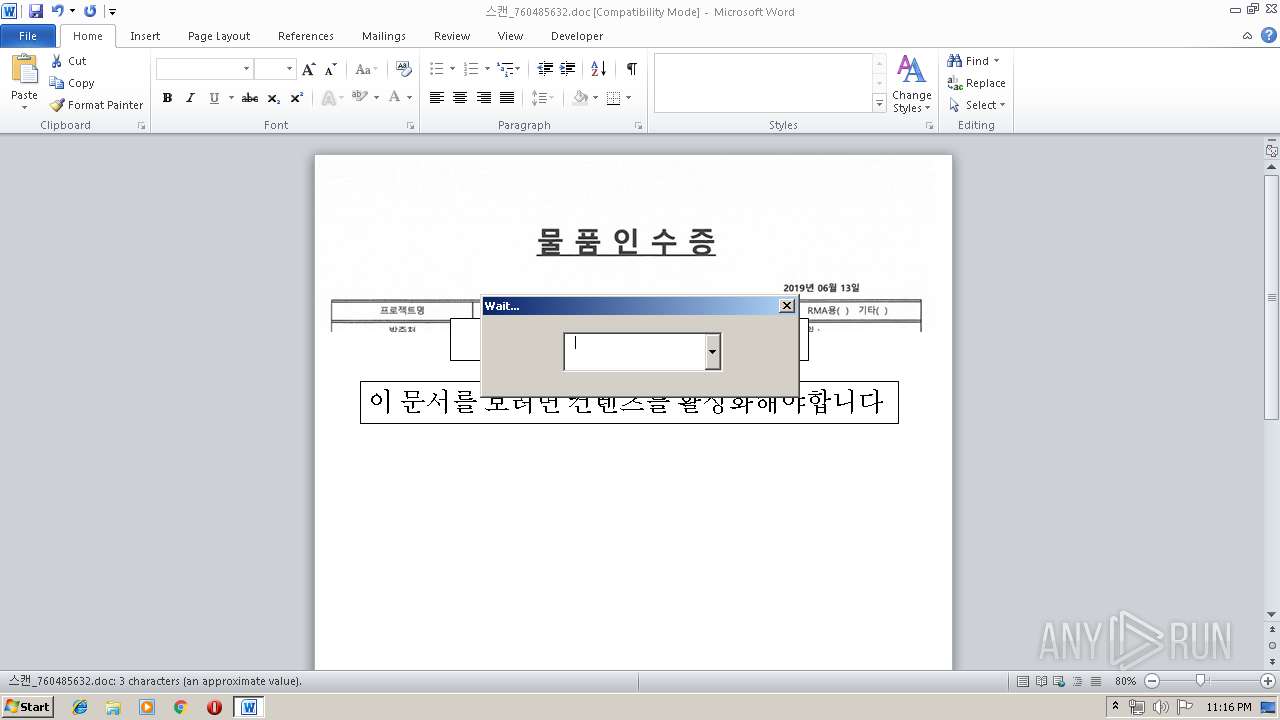Click the Sort icon
1280x720 pixels.
click(599, 69)
